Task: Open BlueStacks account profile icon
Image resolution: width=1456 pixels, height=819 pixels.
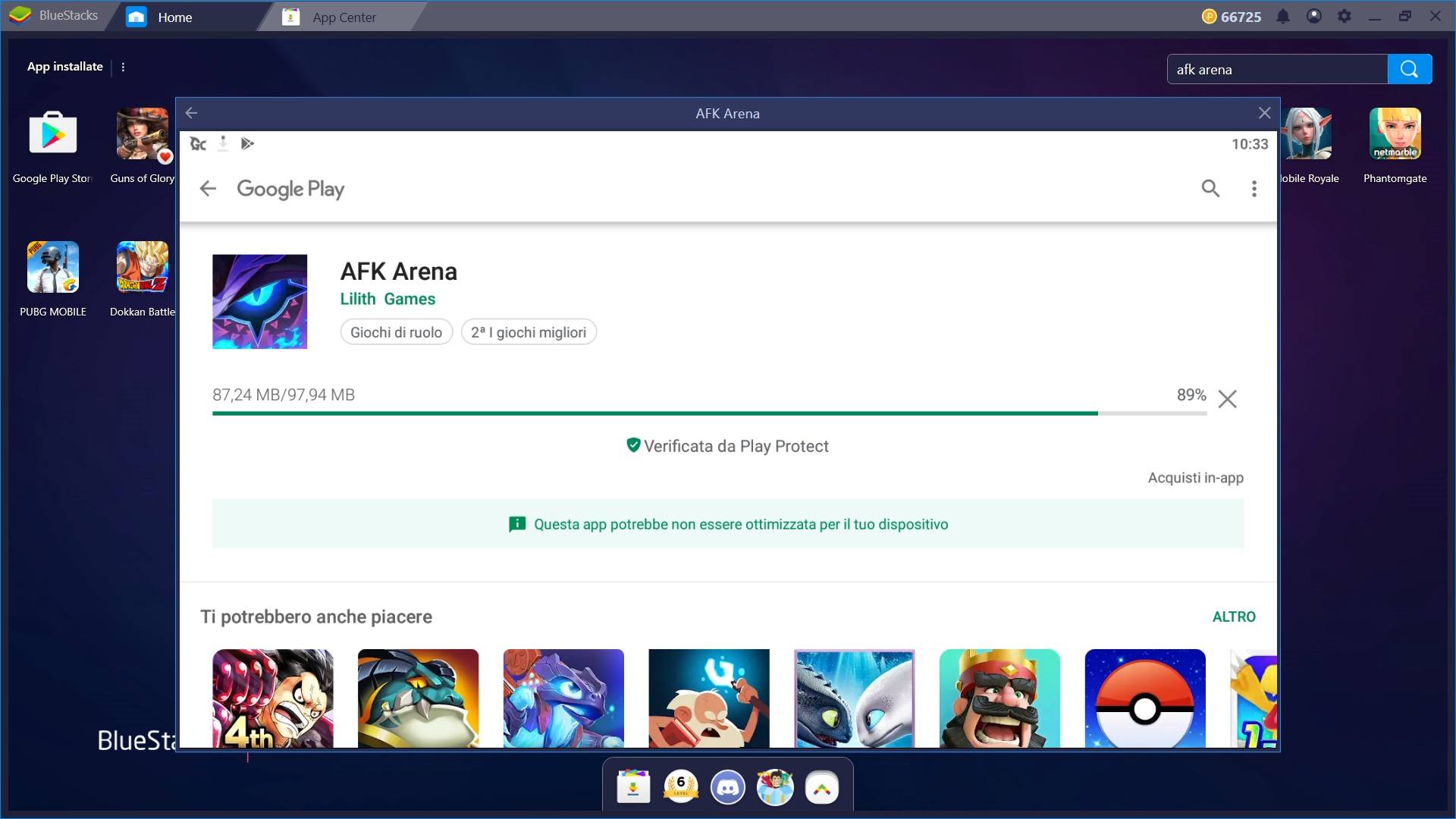Action: click(1314, 16)
